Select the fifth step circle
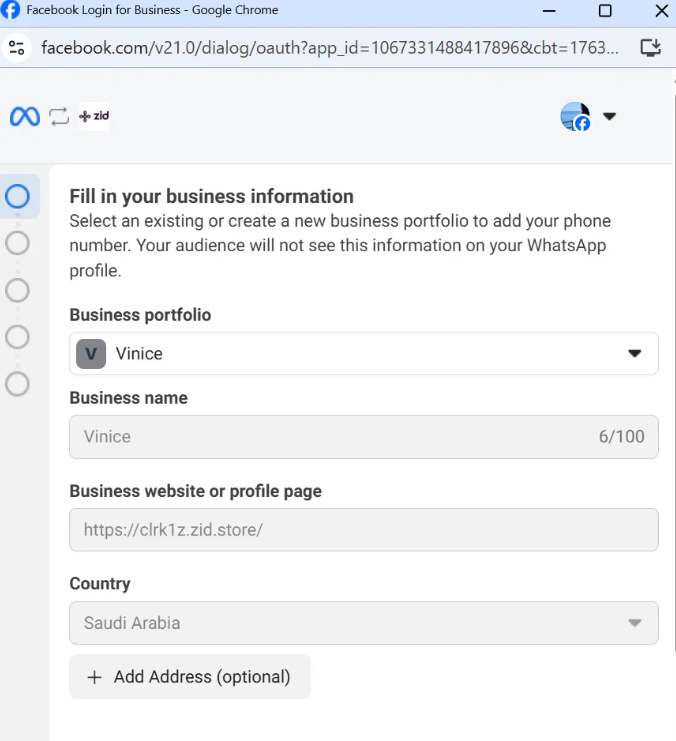Screen dimensions: 676x741 [17, 384]
